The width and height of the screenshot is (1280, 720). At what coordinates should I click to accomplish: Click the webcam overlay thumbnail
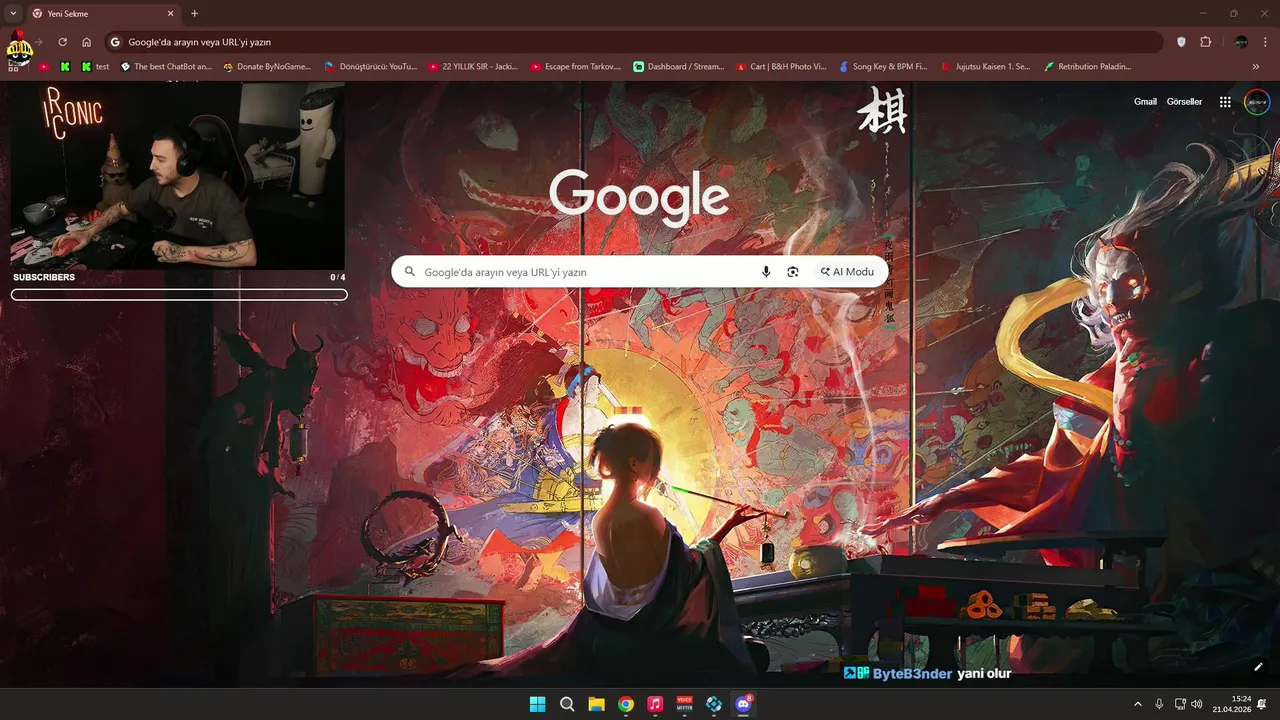[x=178, y=176]
